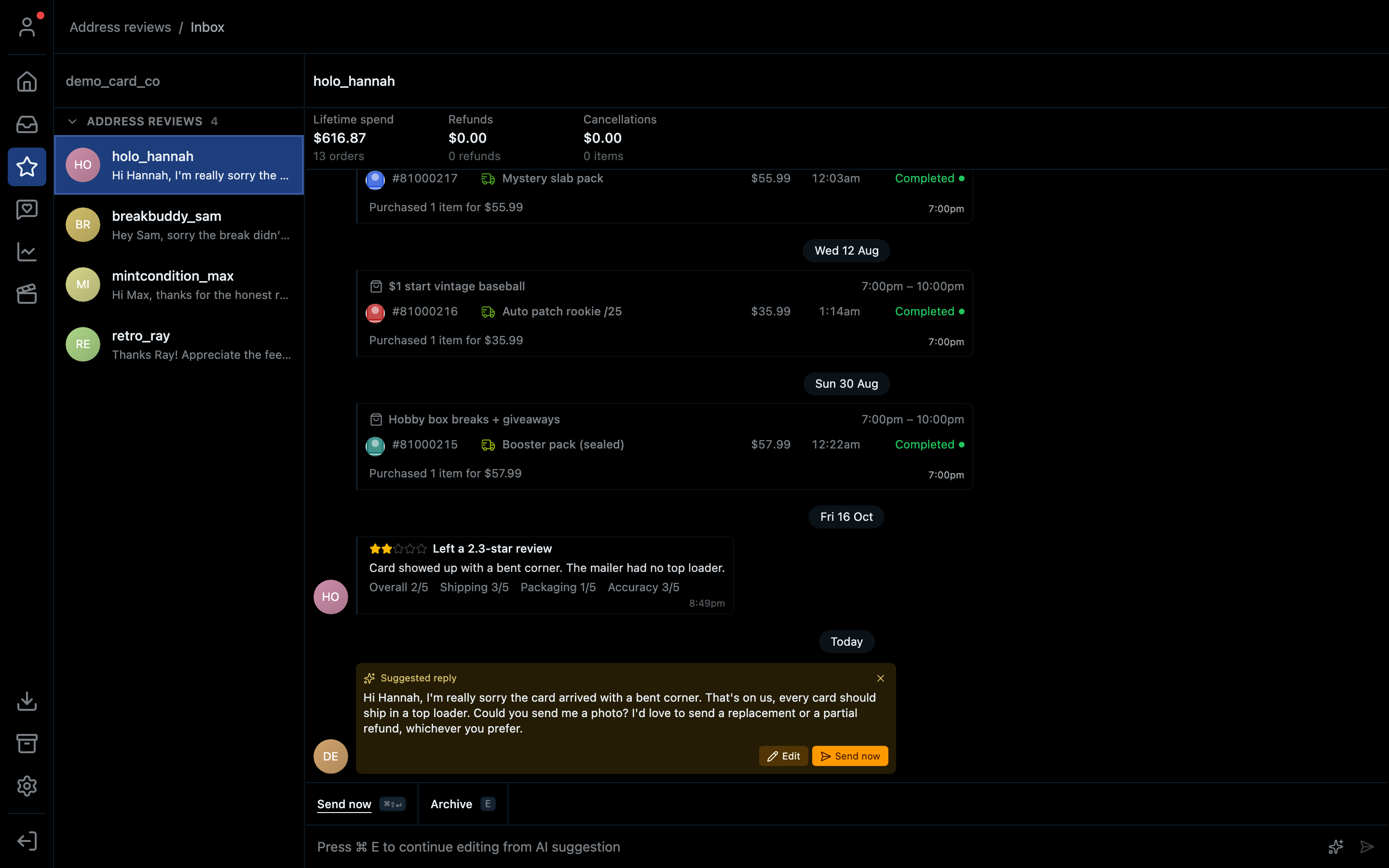This screenshot has height=868, width=1389.
Task: Open the mintcondition_max conversation
Action: 178,285
